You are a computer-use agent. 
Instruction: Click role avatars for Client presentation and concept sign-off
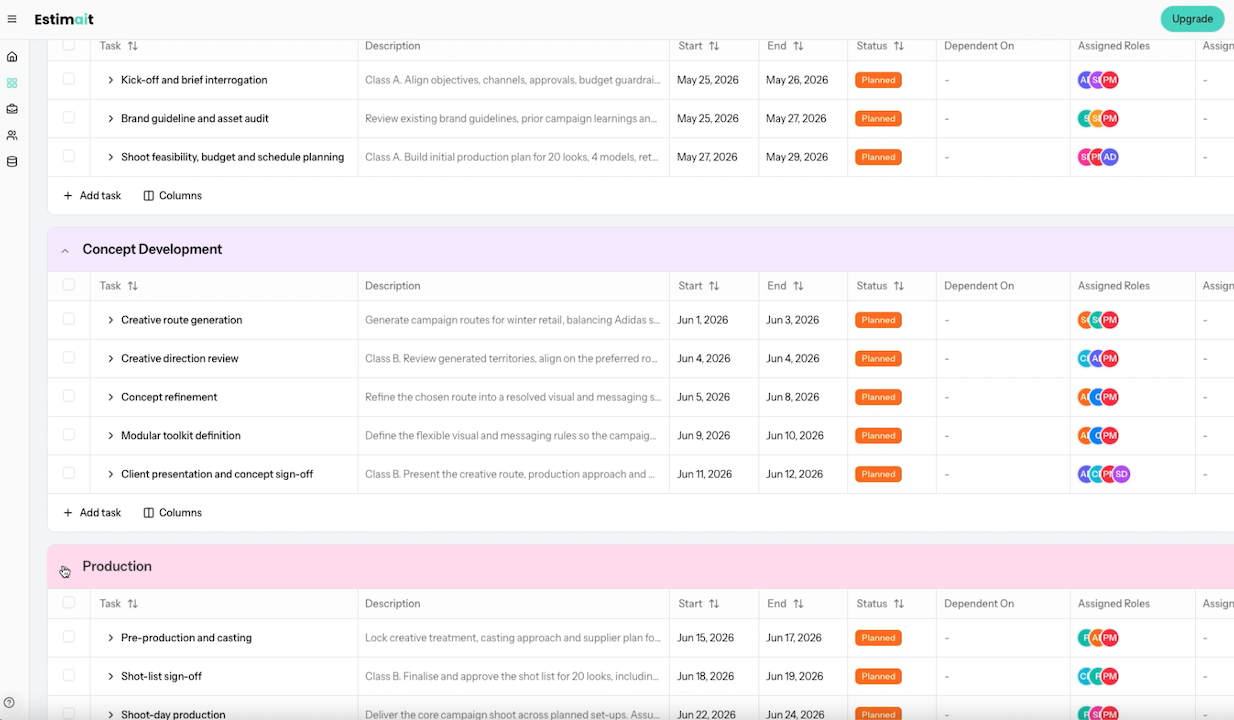(1104, 474)
